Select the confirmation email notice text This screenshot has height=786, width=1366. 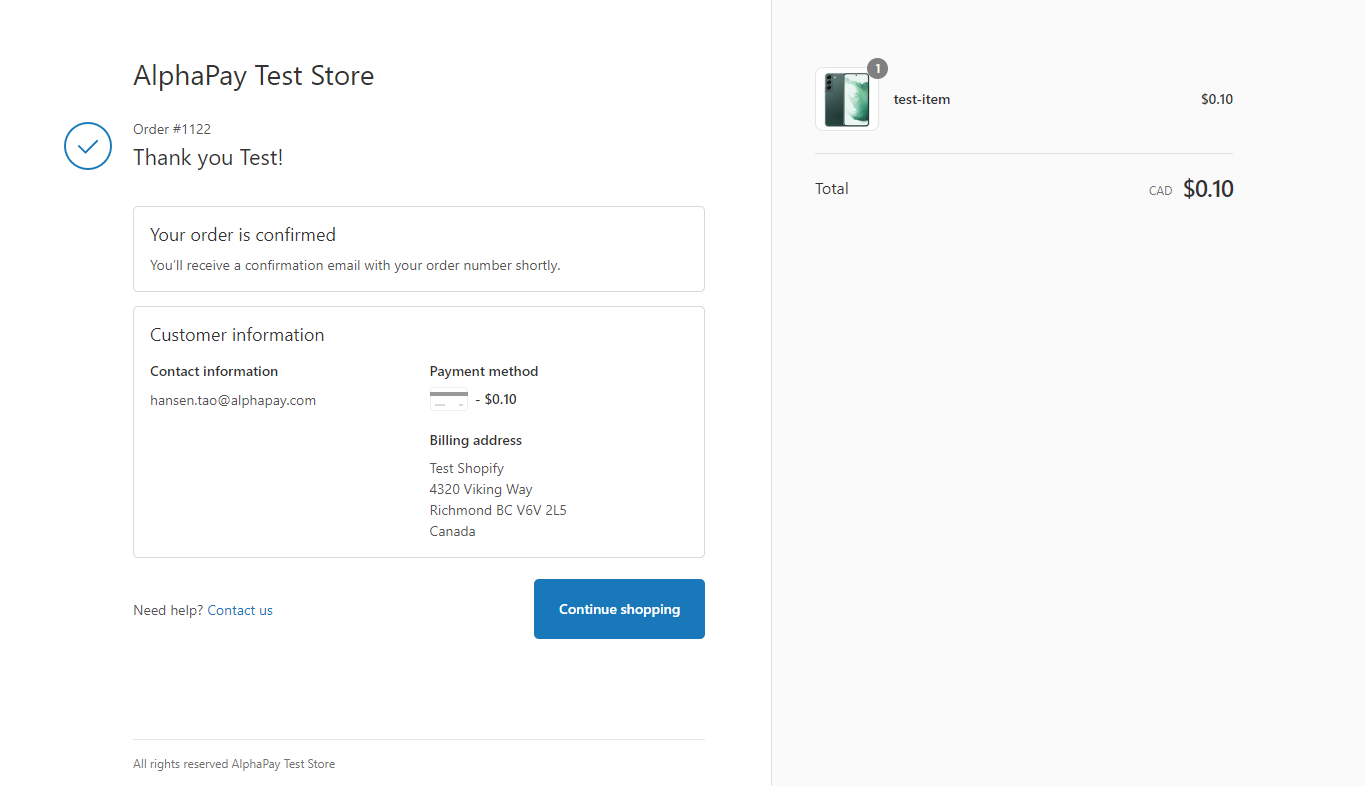(x=355, y=266)
